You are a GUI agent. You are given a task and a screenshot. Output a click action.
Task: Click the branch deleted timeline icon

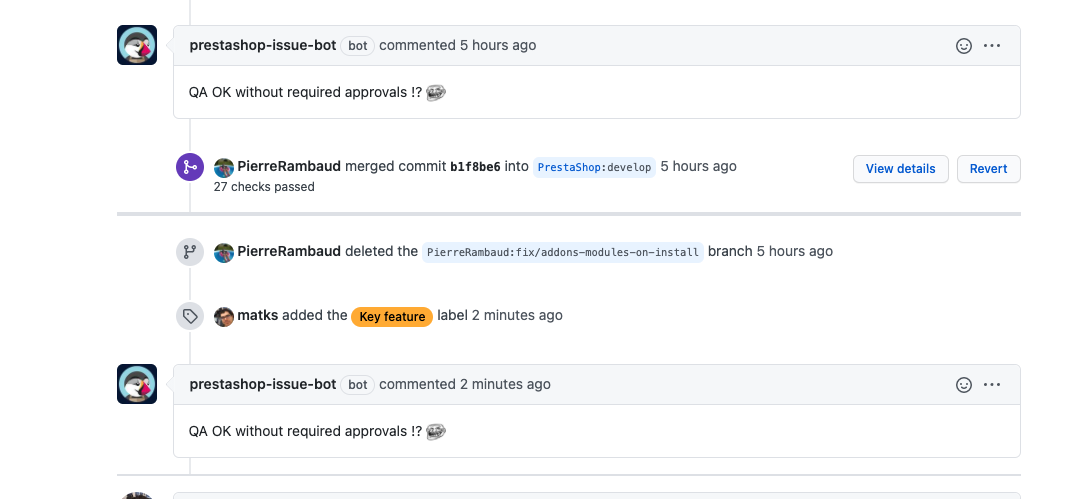[190, 252]
